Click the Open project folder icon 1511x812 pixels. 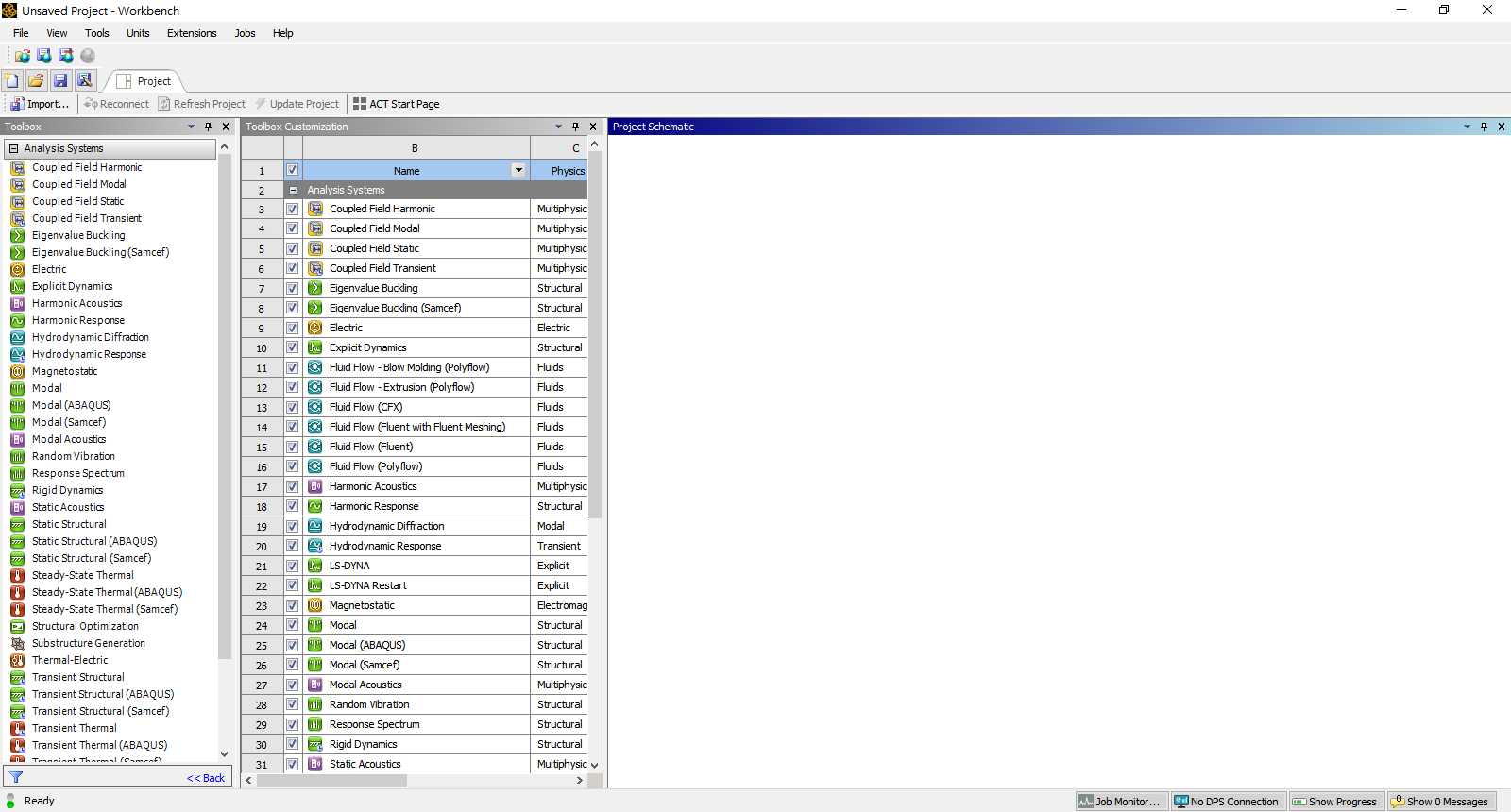point(36,80)
